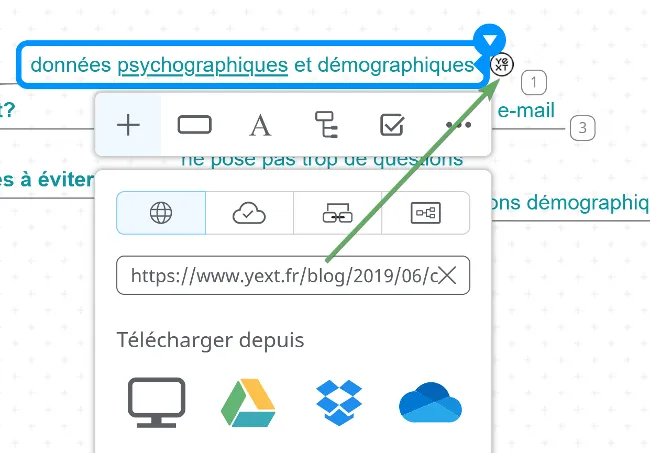
Task: Toggle the task checkbox icon in toolbar
Action: [392, 125]
